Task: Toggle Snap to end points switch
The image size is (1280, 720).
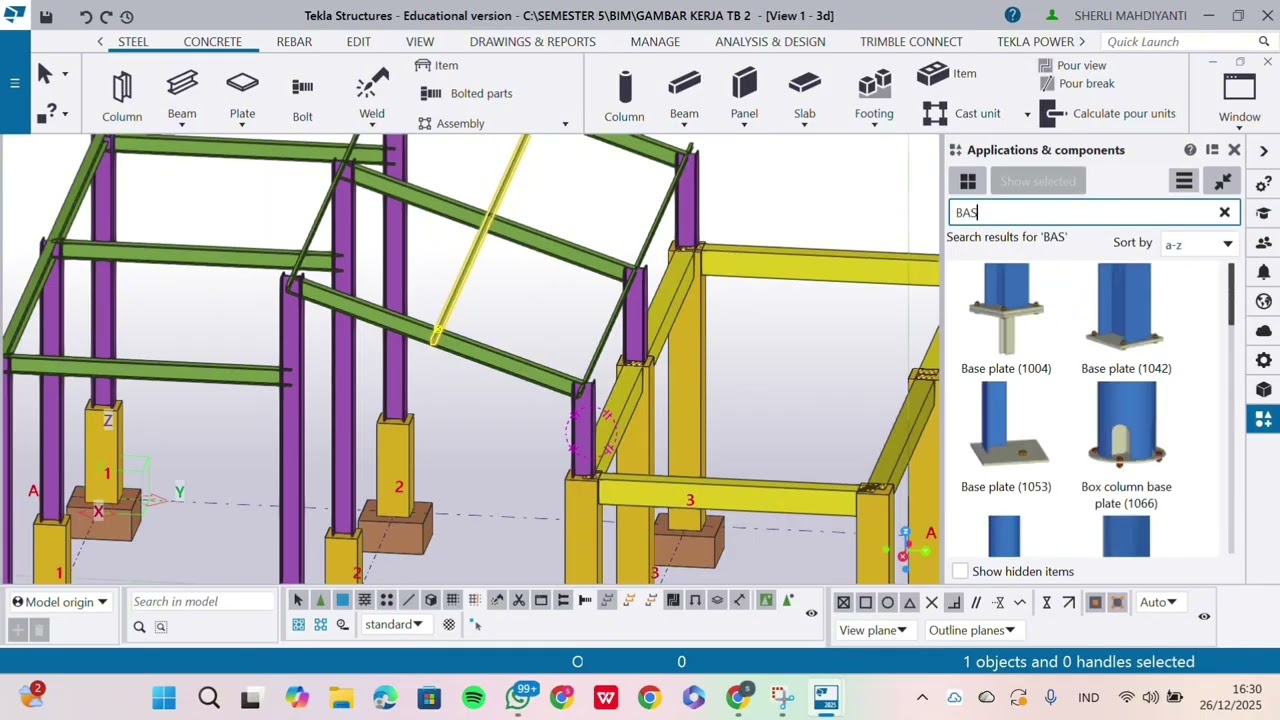Action: 866,602
